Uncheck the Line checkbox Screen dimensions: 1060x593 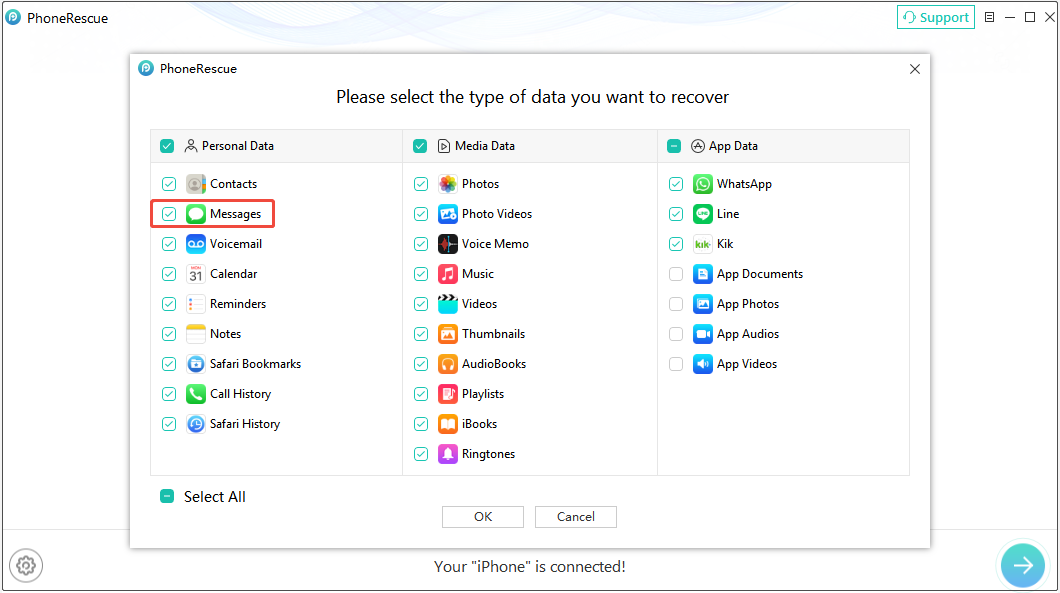coord(676,214)
